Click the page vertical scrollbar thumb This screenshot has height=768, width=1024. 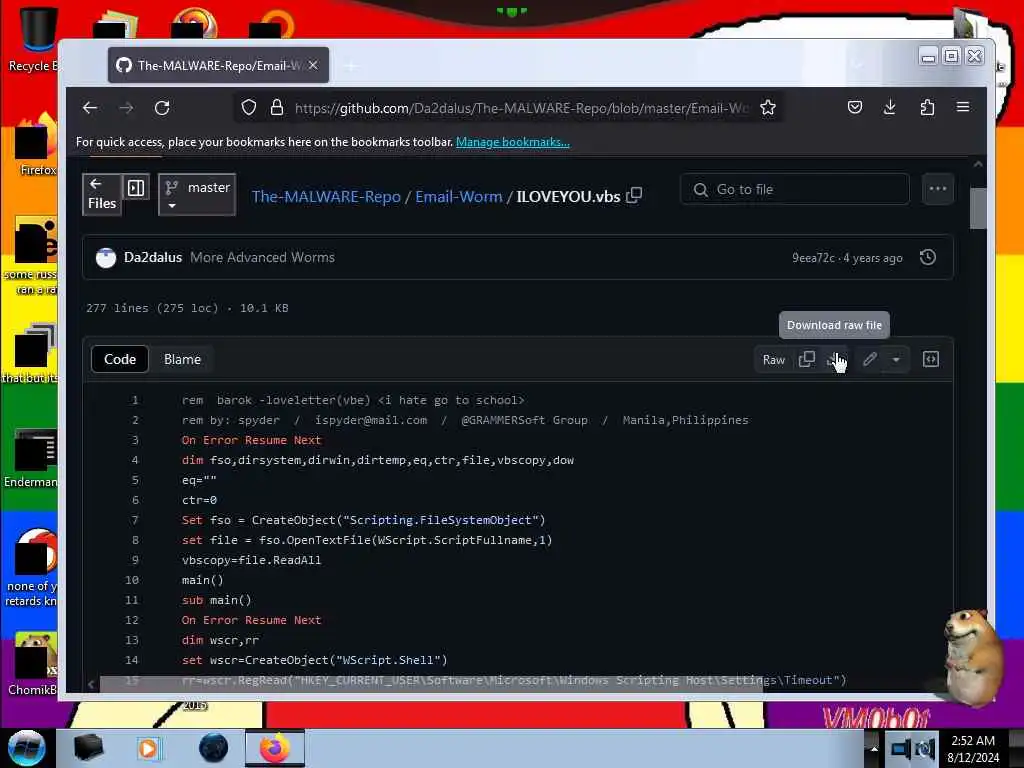pos(978,208)
